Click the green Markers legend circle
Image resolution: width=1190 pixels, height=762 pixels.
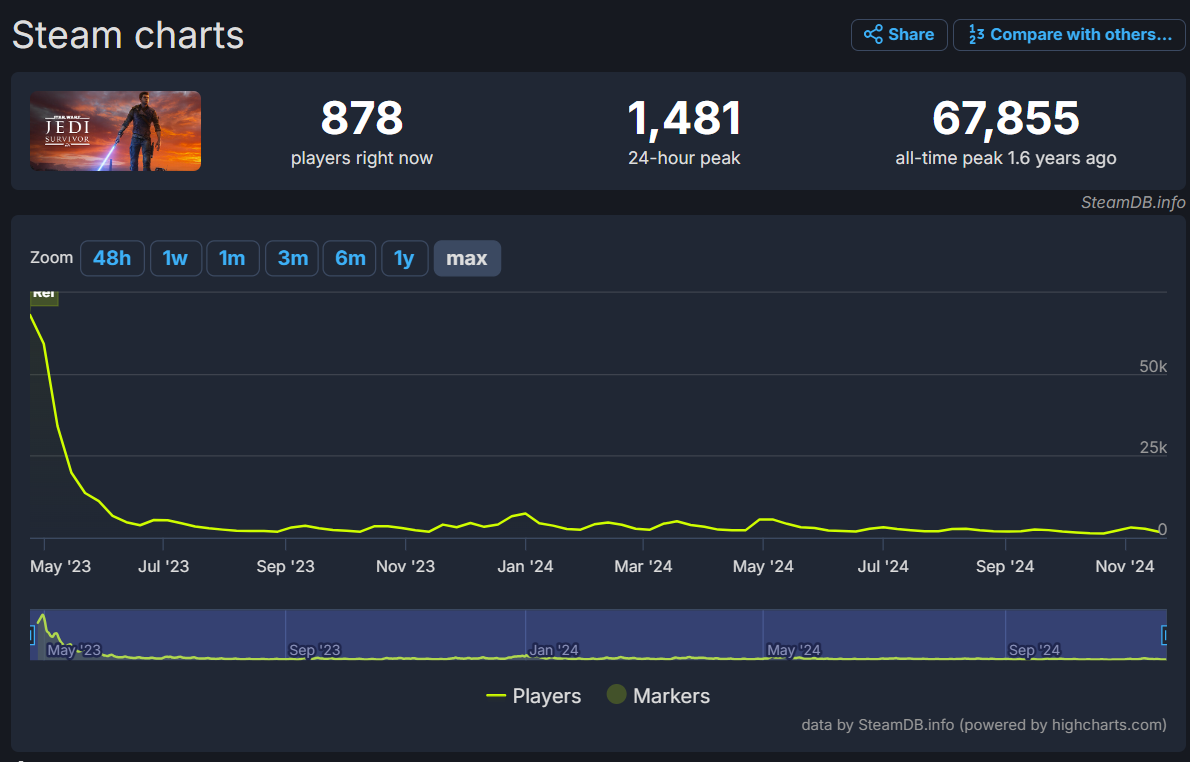[x=617, y=694]
